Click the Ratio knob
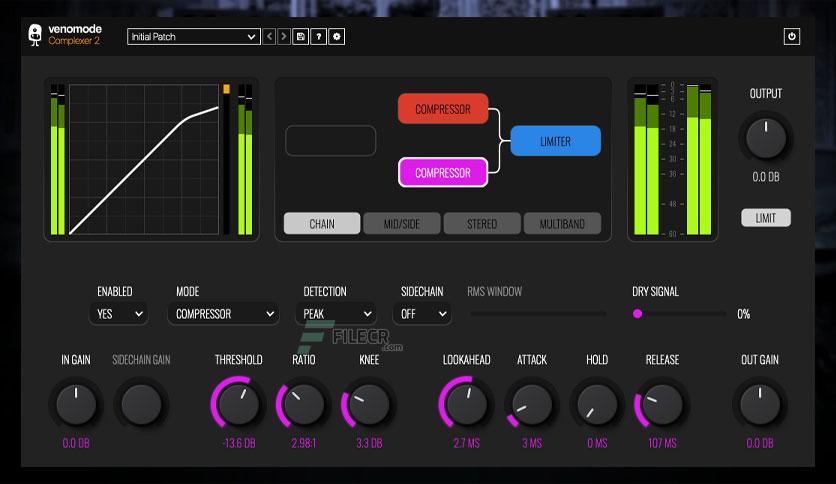The image size is (836, 484). tap(304, 405)
